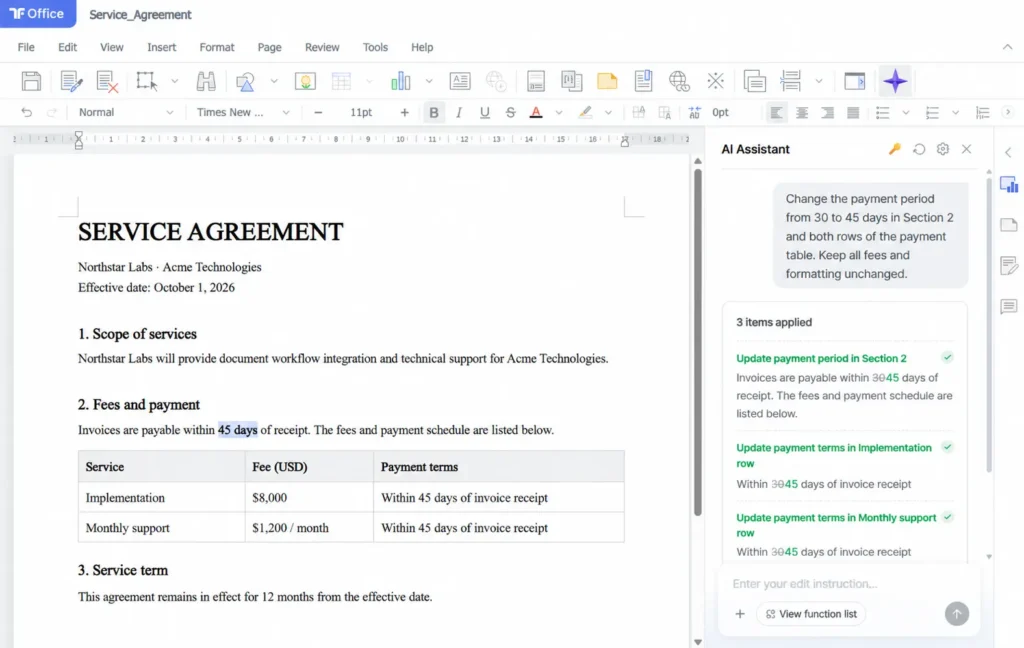Expand the chart dropdown arrow
The width and height of the screenshot is (1024, 648).
(x=429, y=82)
